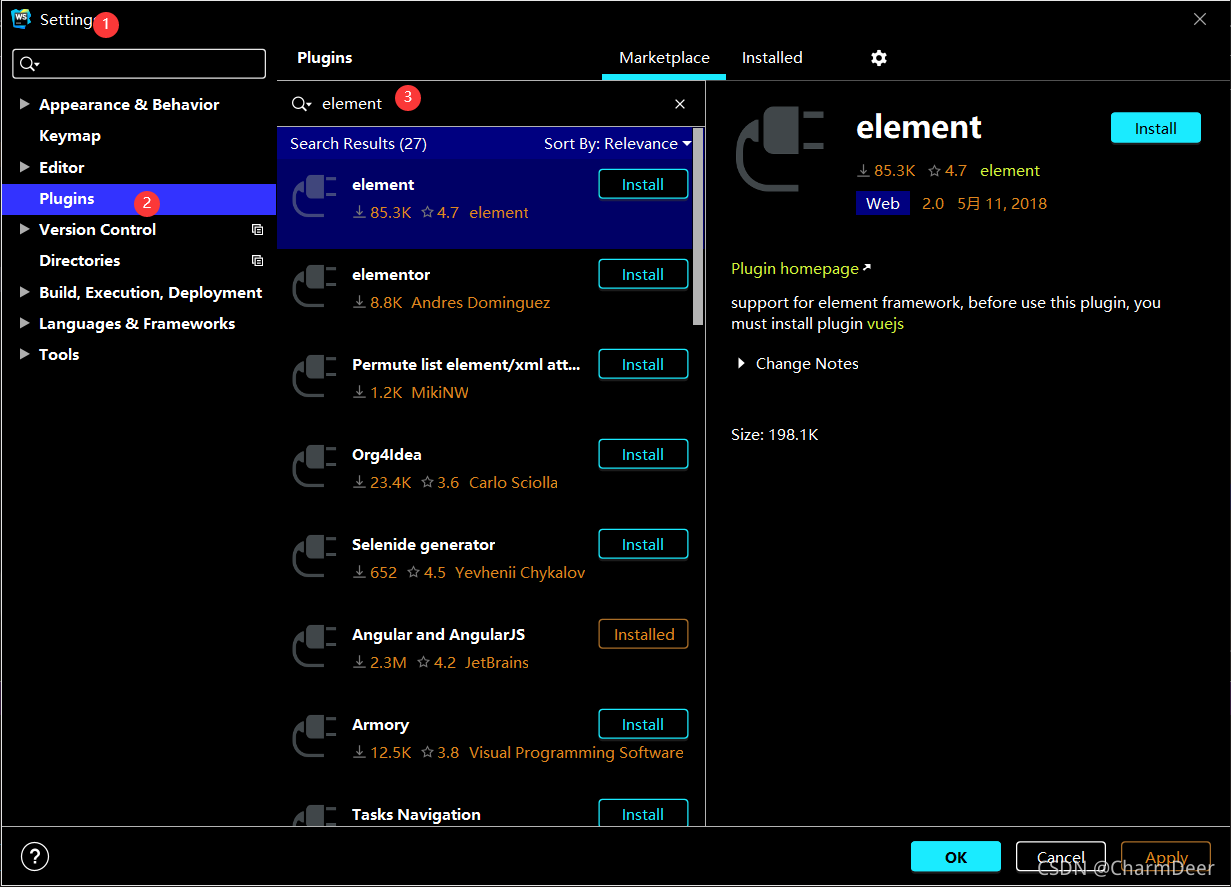Select Plugins in settings tree

[x=138, y=198]
